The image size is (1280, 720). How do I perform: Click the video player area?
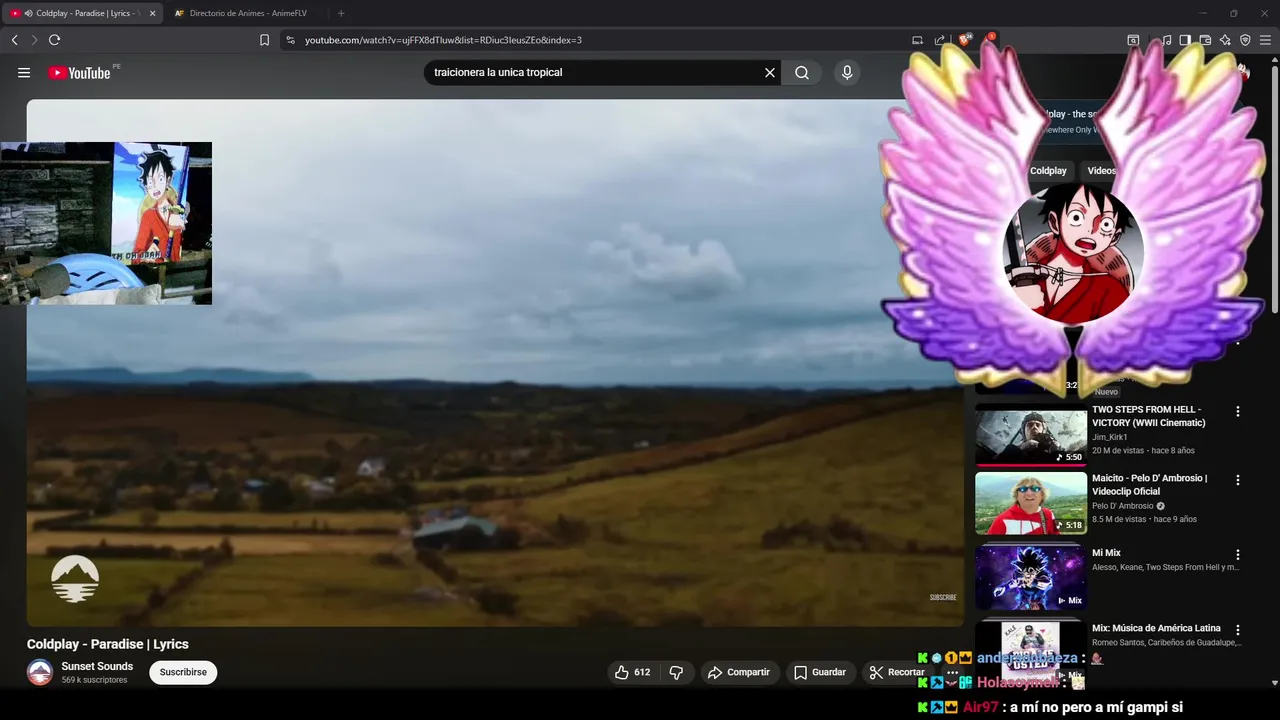495,362
